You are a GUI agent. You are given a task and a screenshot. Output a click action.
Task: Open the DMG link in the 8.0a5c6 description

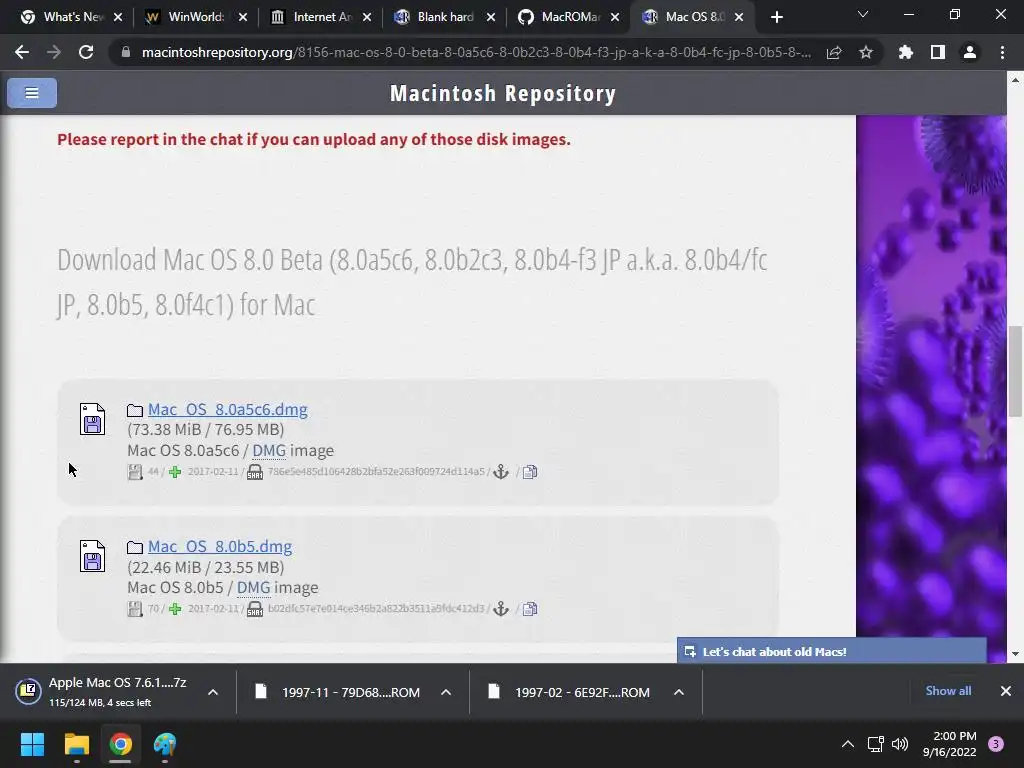269,451
